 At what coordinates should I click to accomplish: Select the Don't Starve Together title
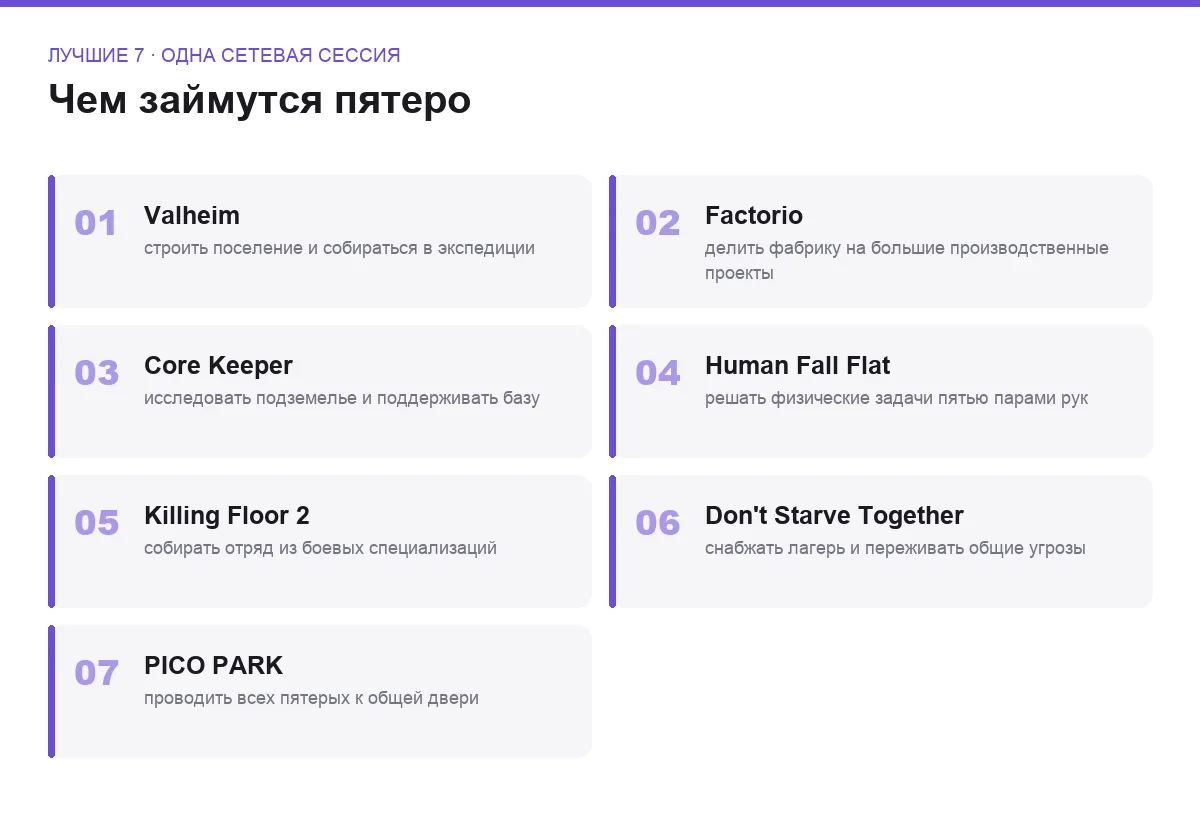click(x=834, y=515)
